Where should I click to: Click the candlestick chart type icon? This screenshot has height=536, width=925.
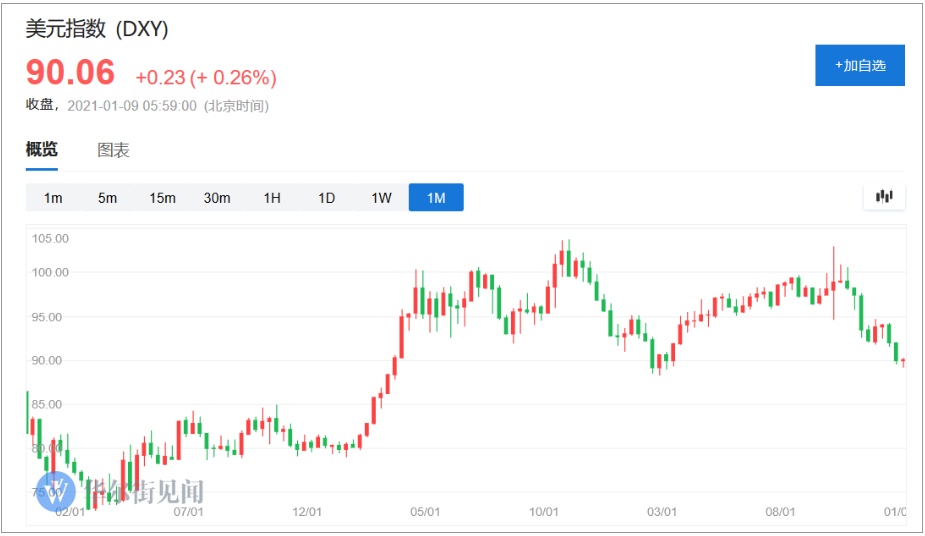[x=884, y=197]
